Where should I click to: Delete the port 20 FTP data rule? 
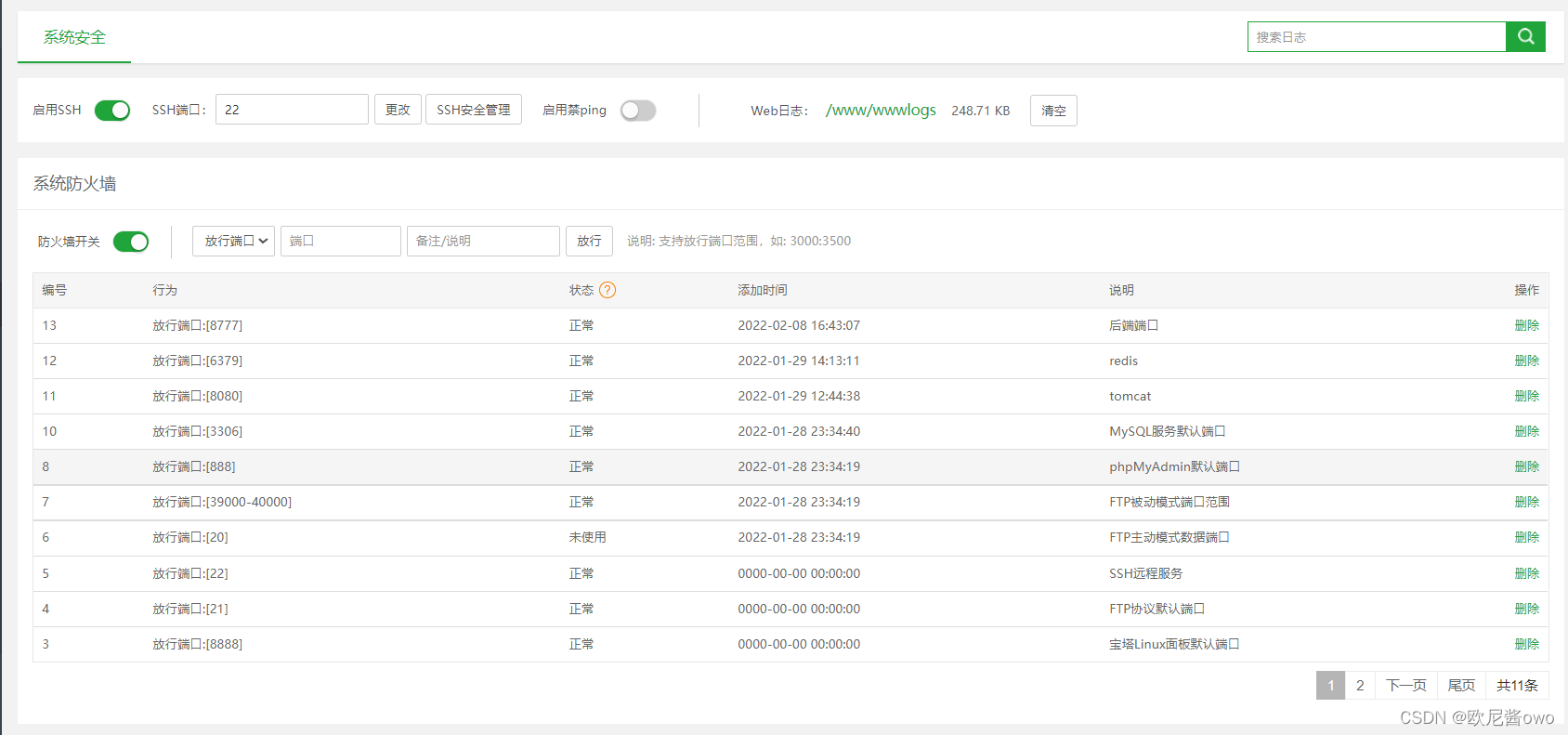coord(1526,537)
